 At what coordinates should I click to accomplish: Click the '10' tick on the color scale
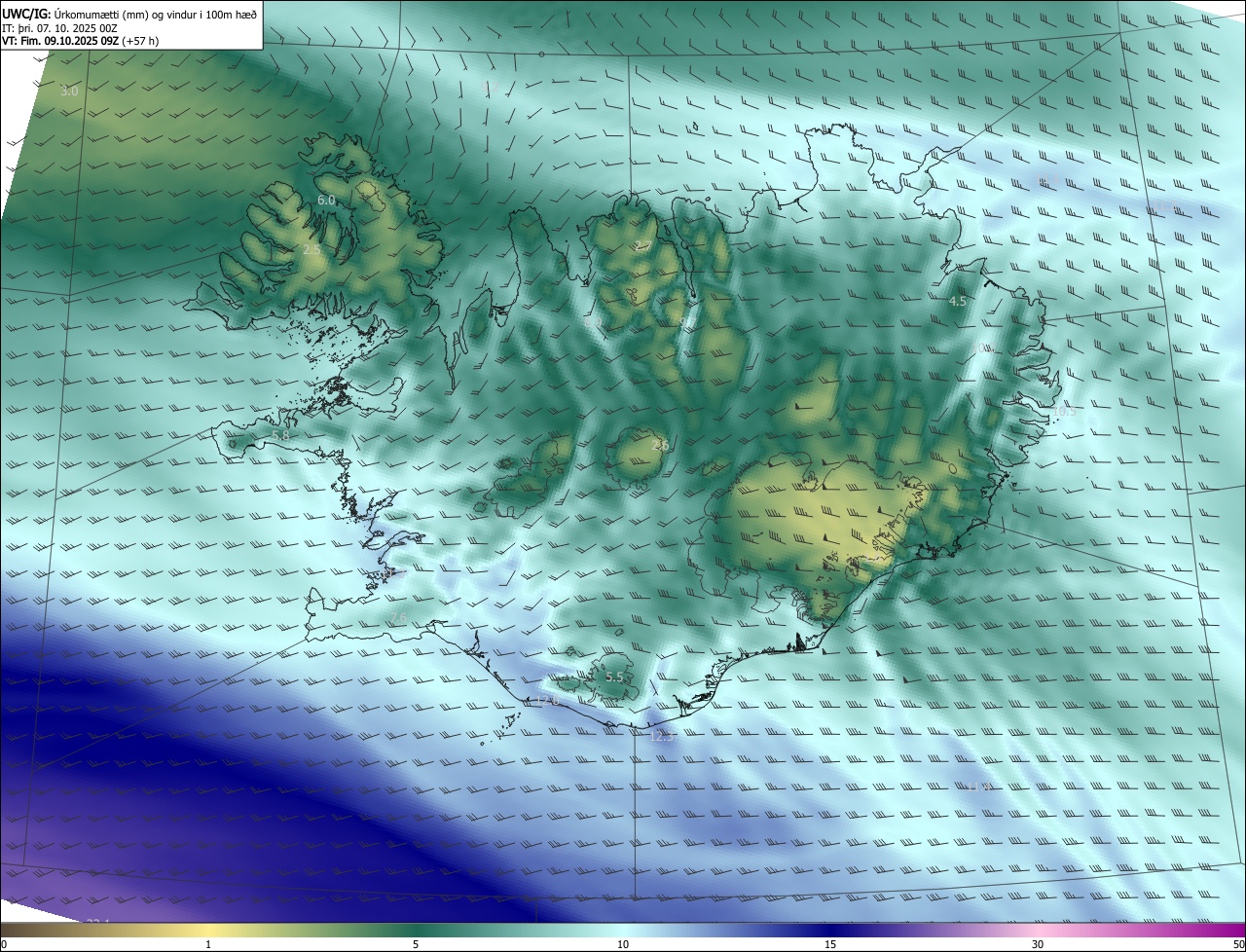(623, 944)
